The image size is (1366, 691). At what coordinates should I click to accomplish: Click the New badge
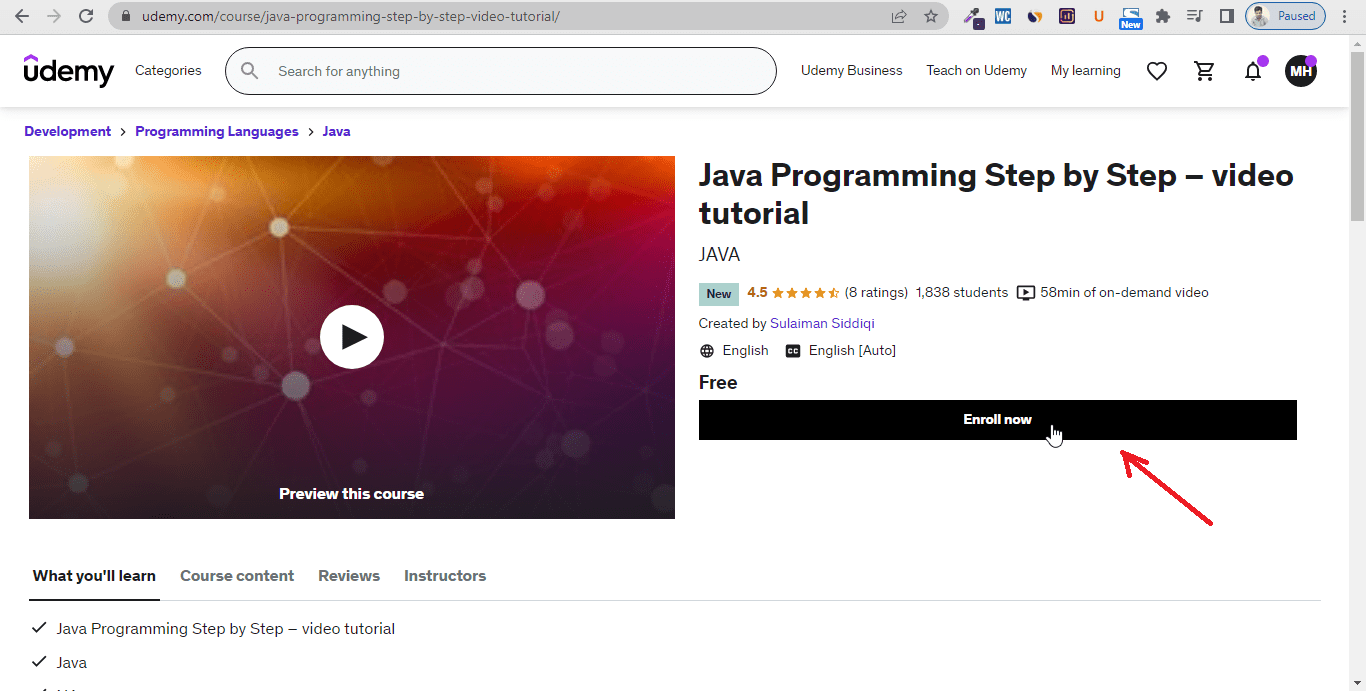pos(719,294)
